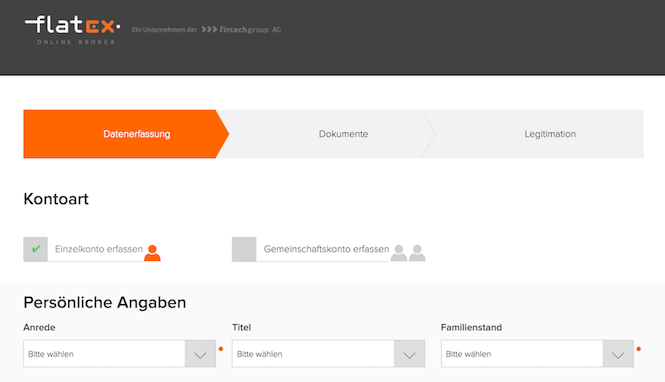Click the gray two-person joint account icon
Screen dimensions: 665x382
coord(408,253)
